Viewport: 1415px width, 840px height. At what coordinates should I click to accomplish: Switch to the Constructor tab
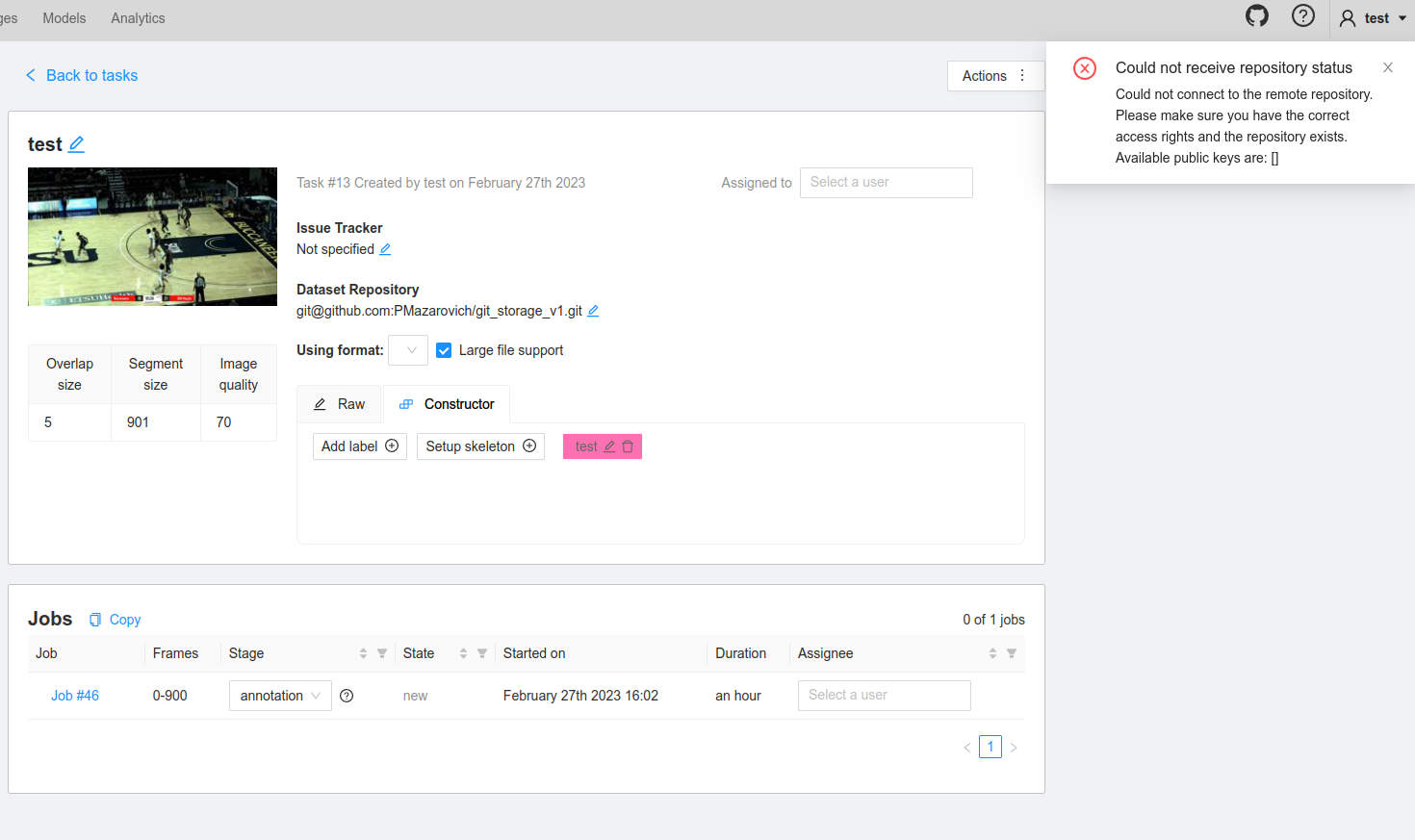coord(447,404)
